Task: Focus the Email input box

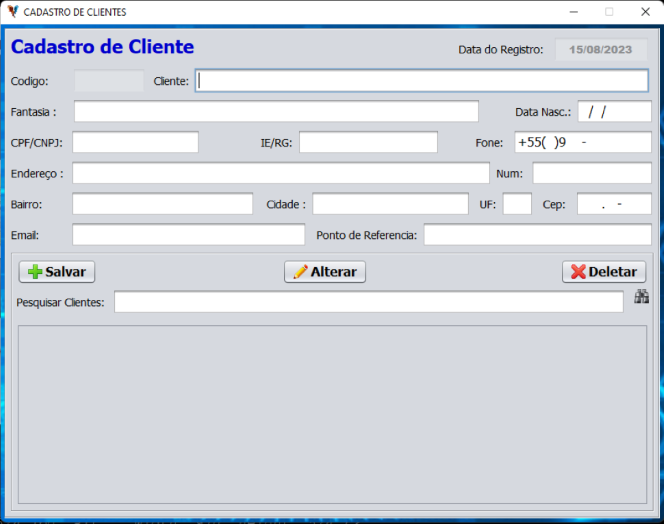Action: 188,235
